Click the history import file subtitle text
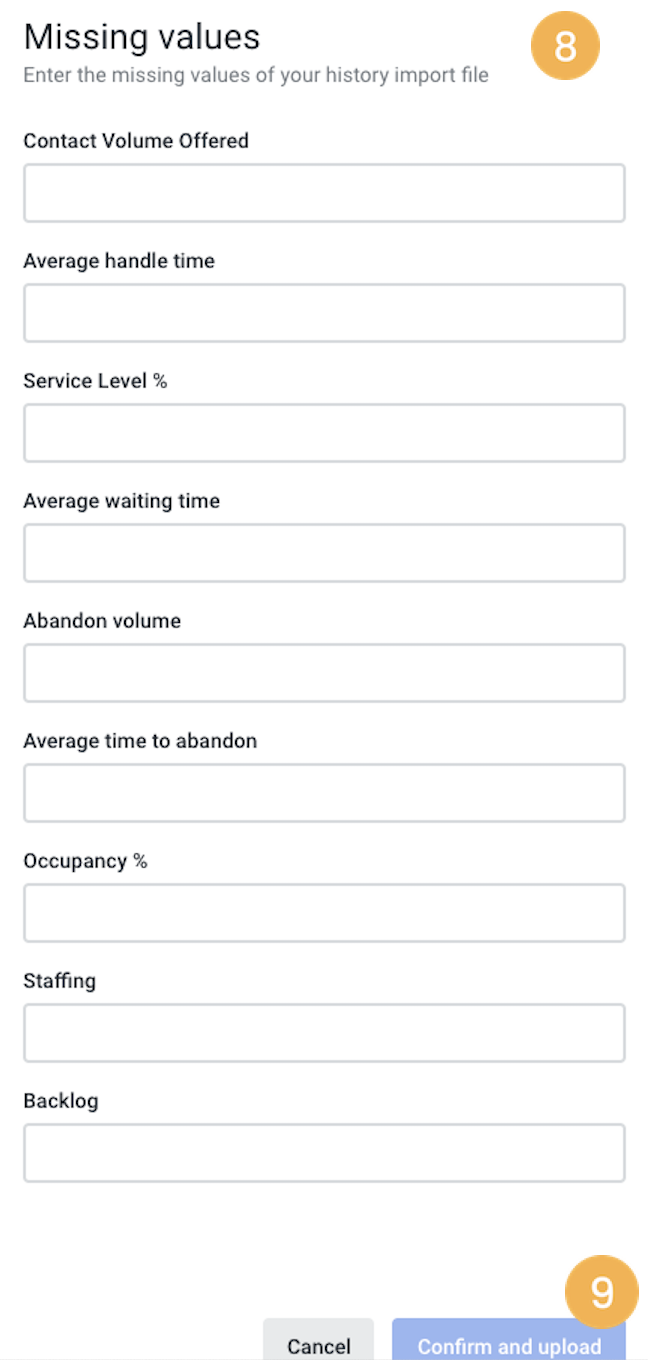648x1360 pixels. point(256,75)
